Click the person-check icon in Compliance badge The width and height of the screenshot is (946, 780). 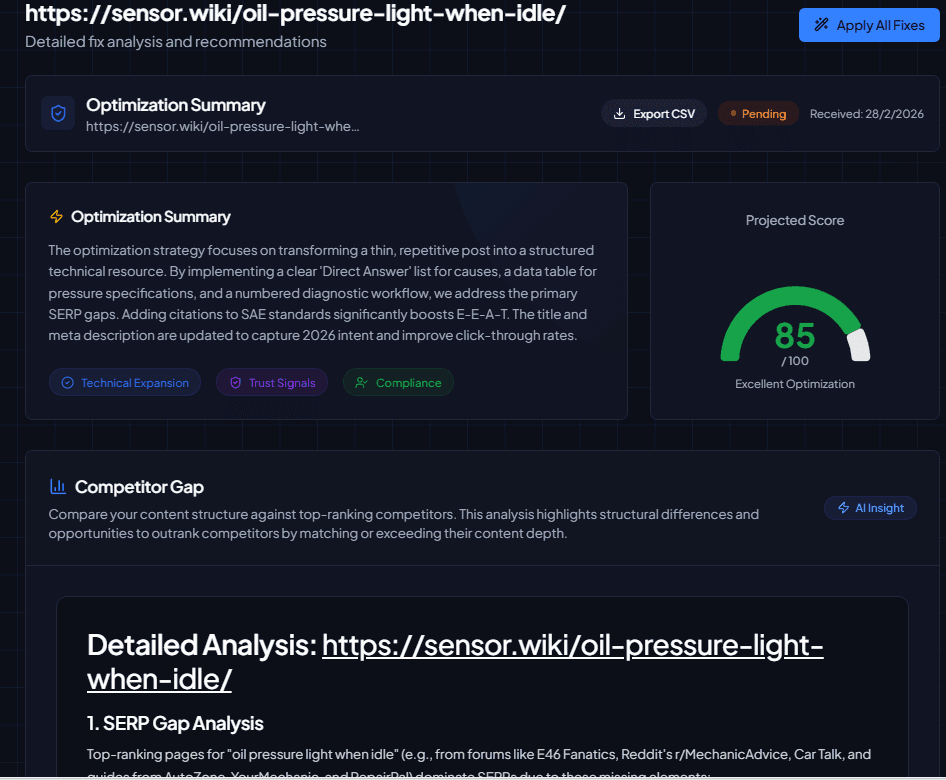click(x=360, y=382)
